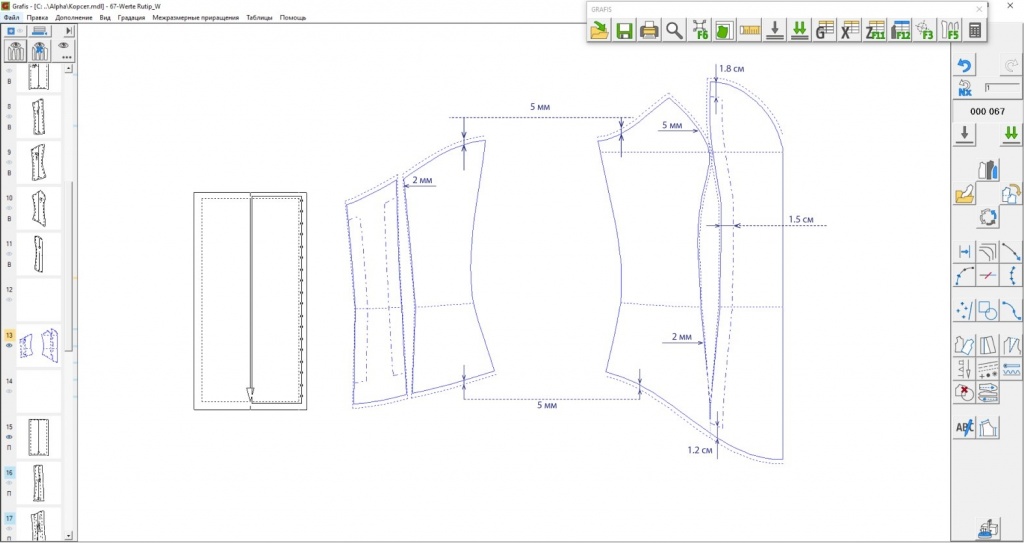Screen dimensions: 1024x543
Task: Click the blue undo arrow
Action: (x=965, y=66)
